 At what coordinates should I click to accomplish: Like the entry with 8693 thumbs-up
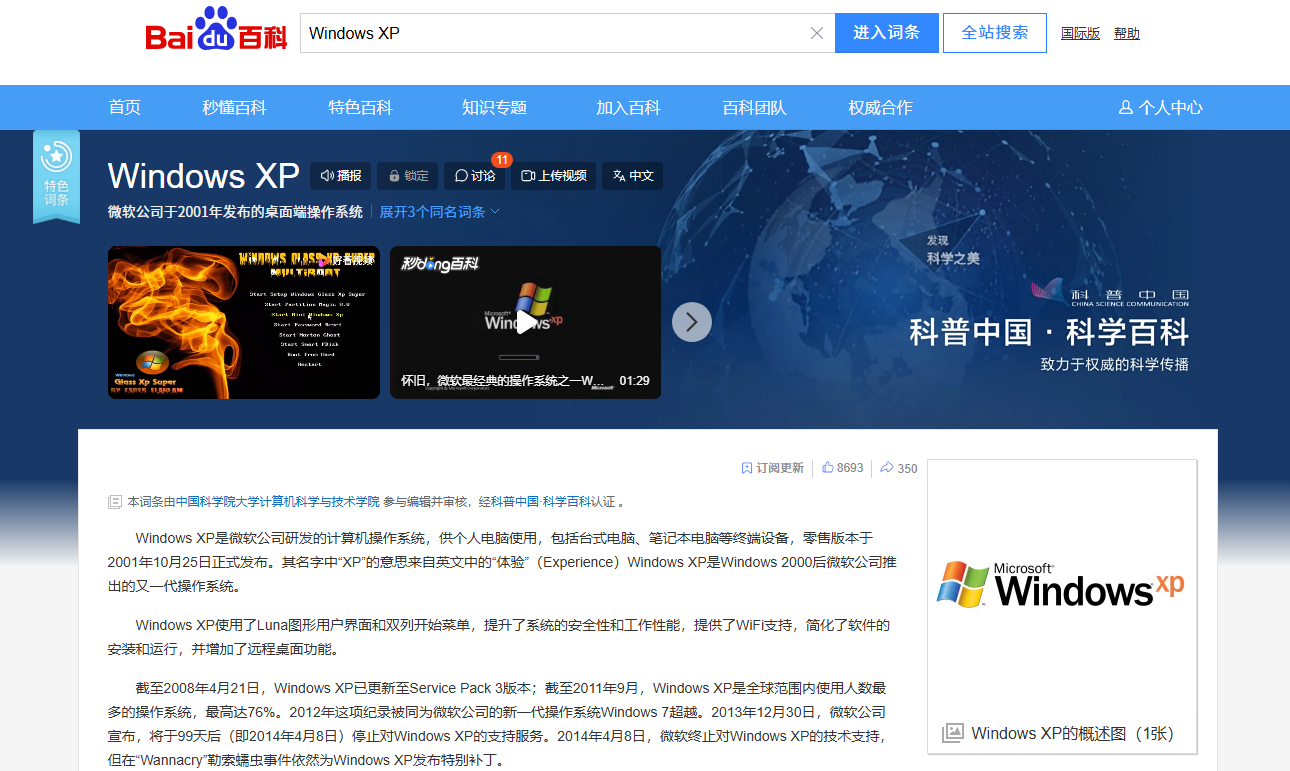[x=843, y=468]
